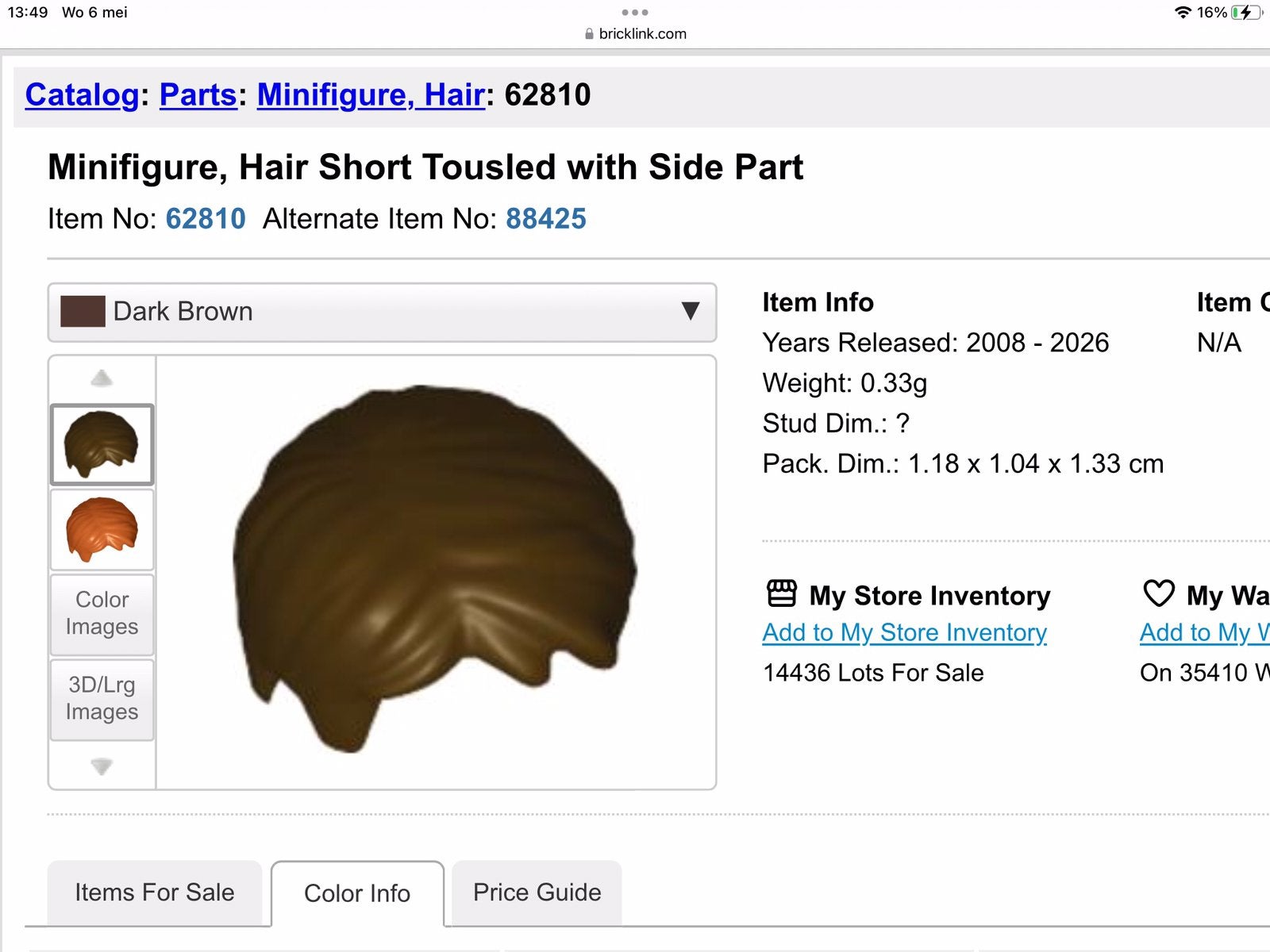Screen dimensions: 1270x952
Task: Click the Add to My Store Inventory link
Action: [905, 632]
